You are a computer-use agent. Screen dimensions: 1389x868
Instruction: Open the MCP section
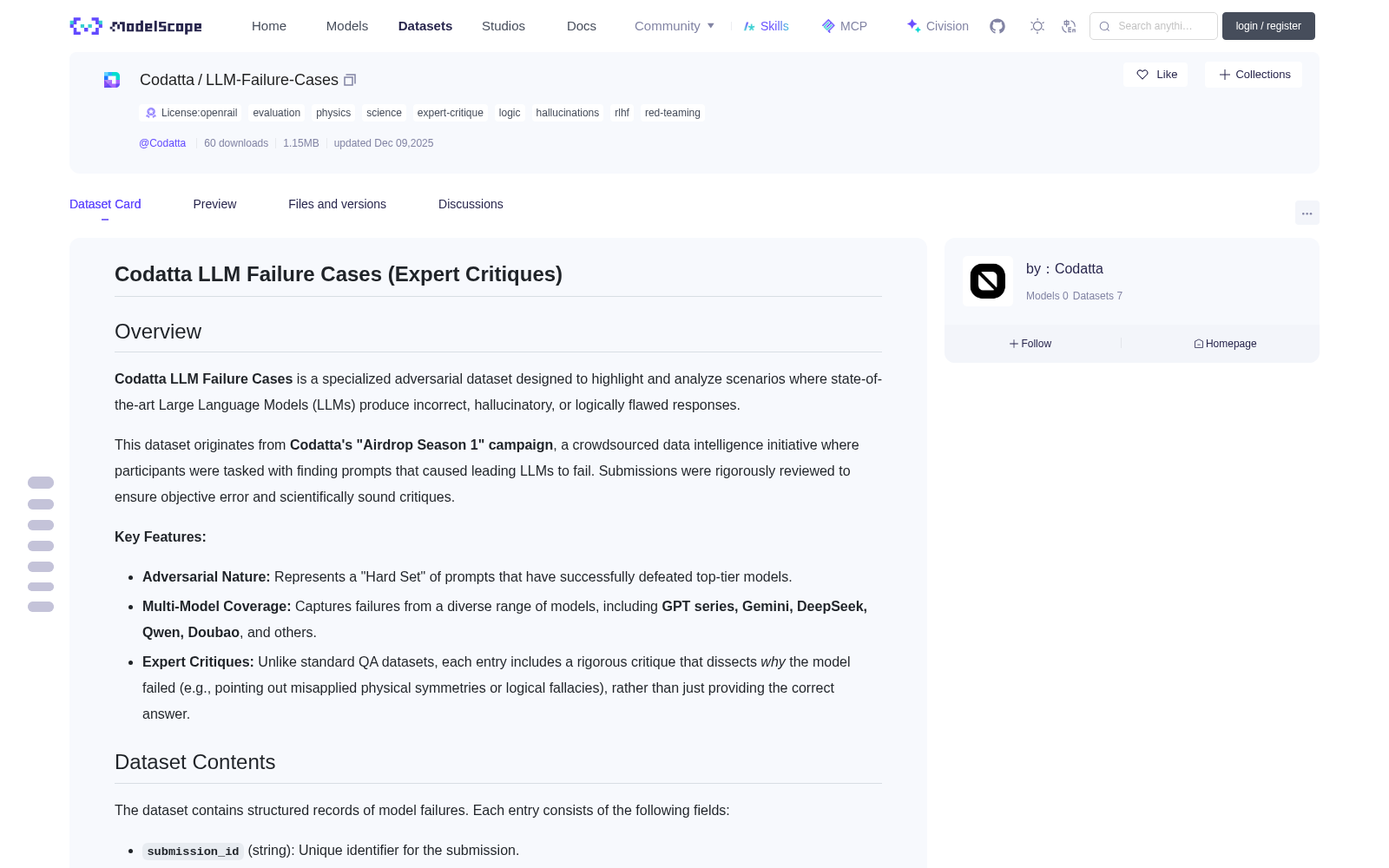(844, 26)
